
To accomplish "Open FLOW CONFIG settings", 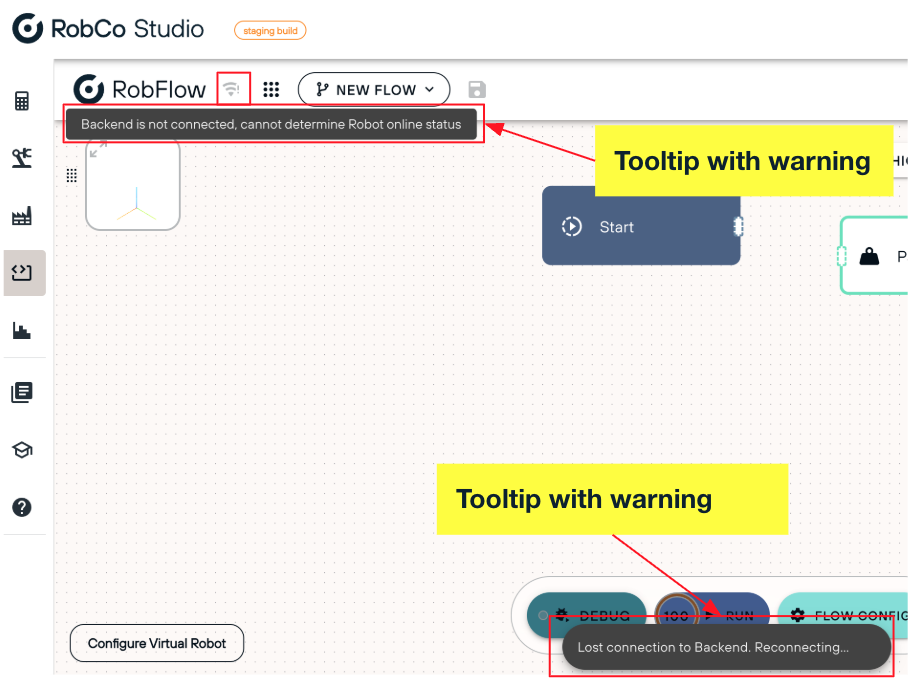I will (843, 616).
